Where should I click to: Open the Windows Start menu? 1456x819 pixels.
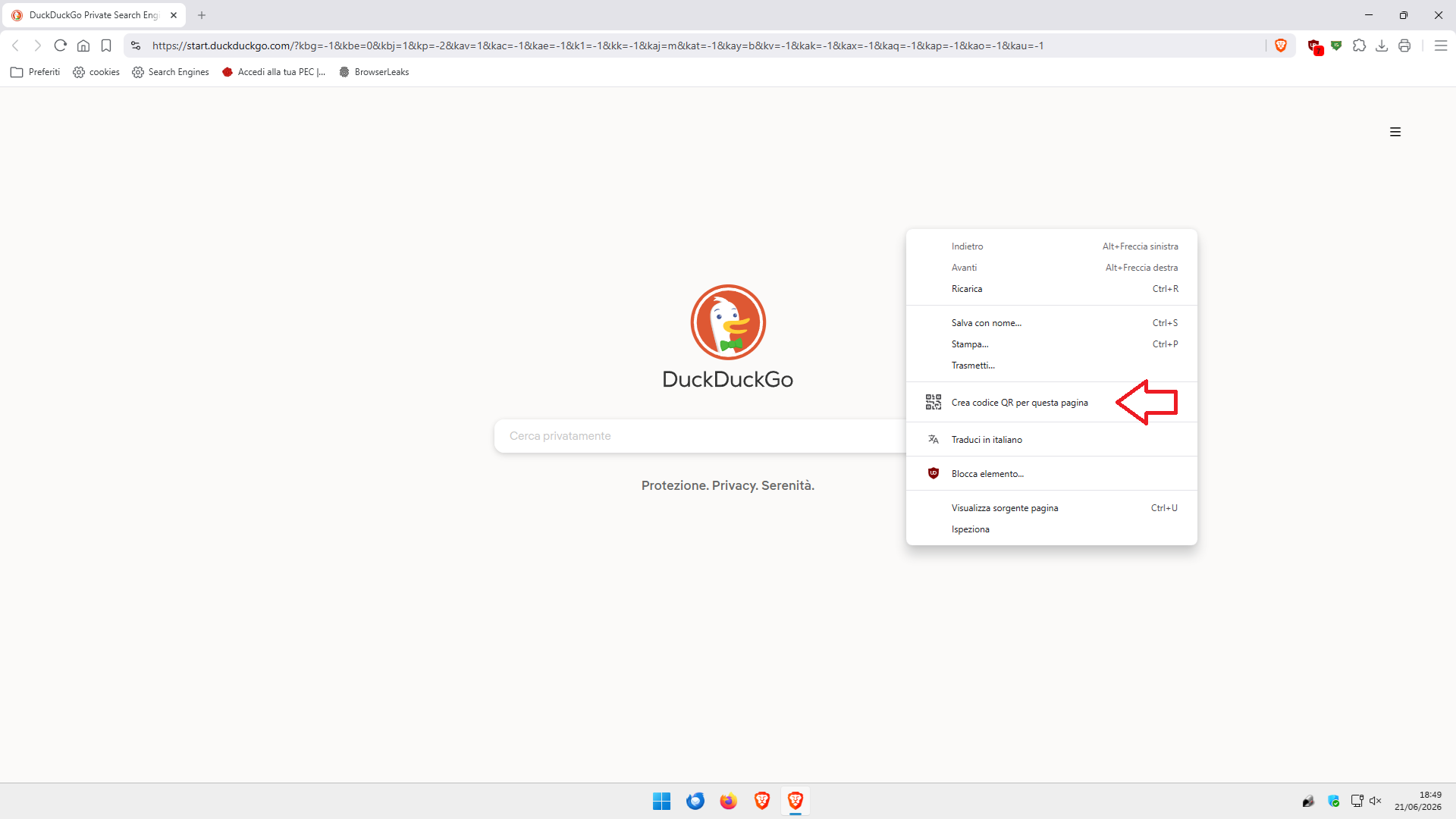661,801
